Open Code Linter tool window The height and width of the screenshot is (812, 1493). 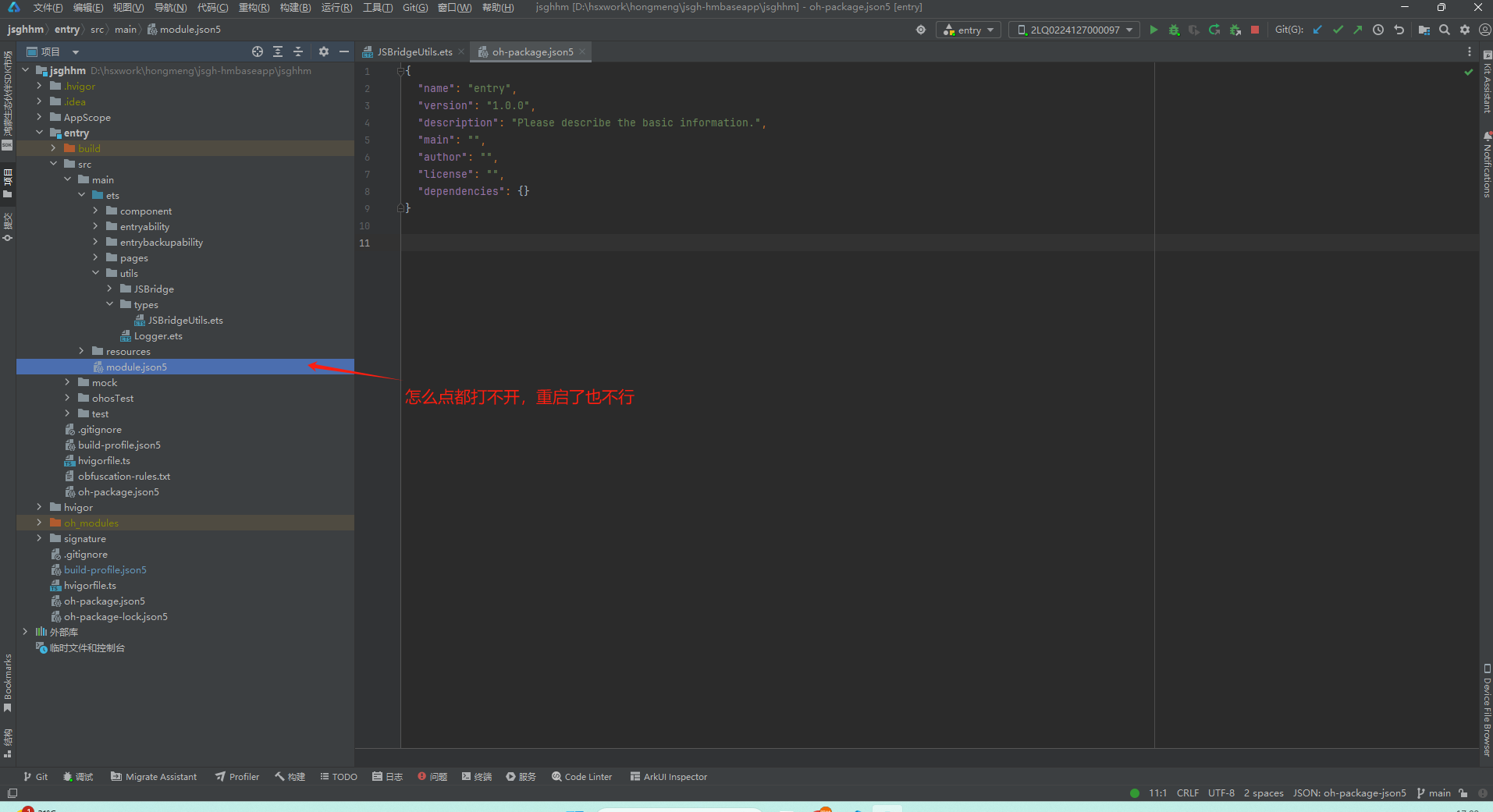tap(582, 776)
